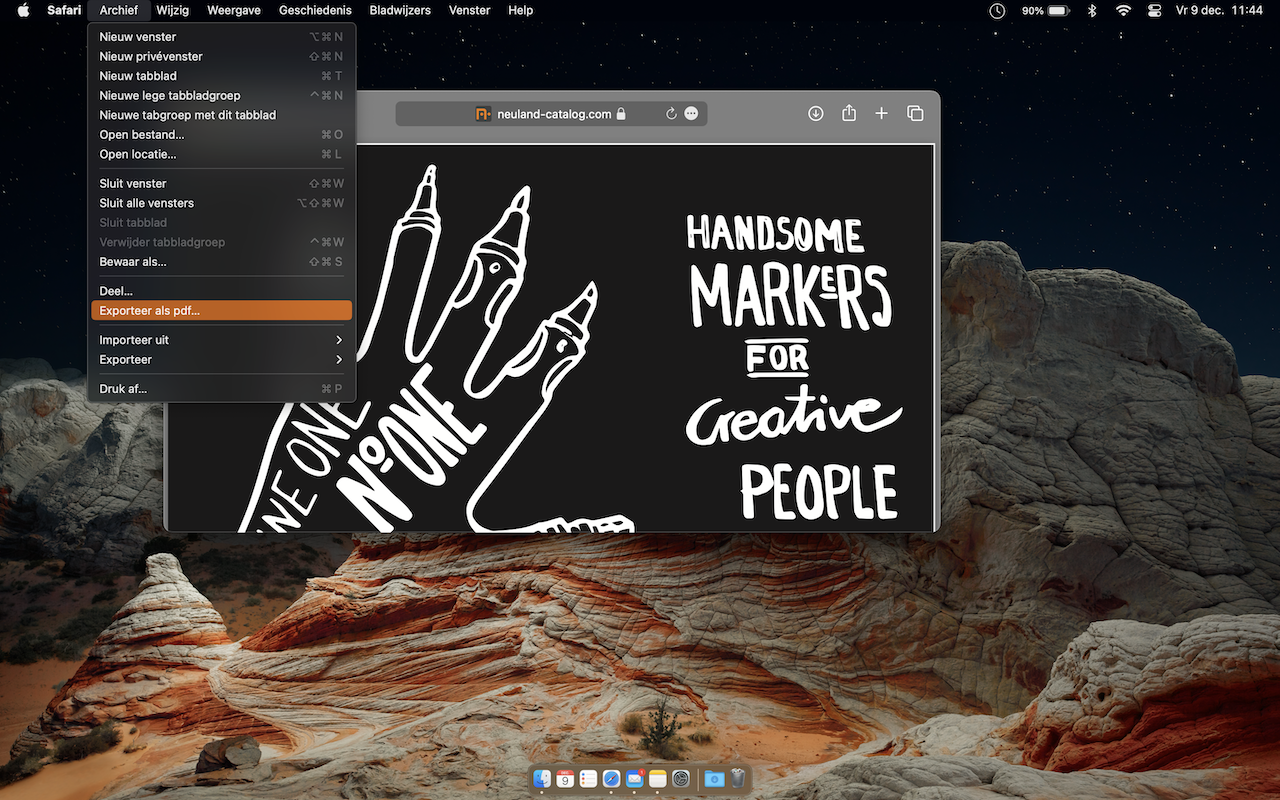
Task: Select Open bestand… menu item
Action: [221, 135]
